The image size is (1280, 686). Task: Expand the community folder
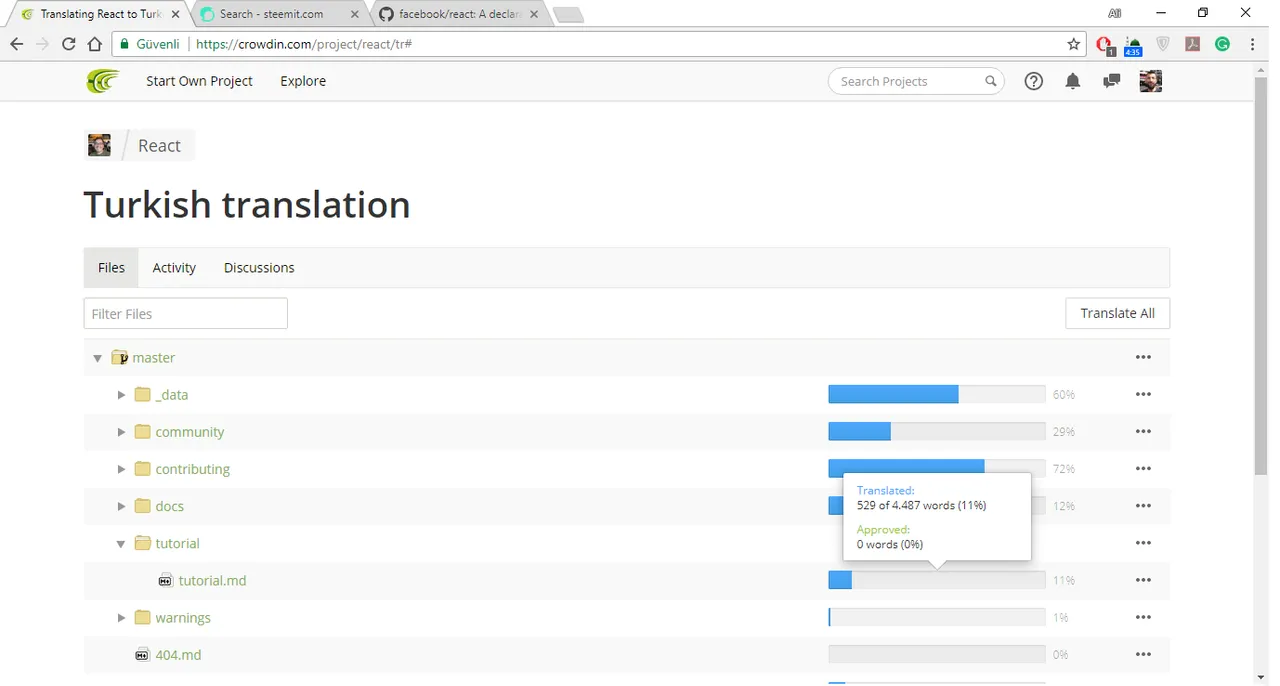click(121, 432)
